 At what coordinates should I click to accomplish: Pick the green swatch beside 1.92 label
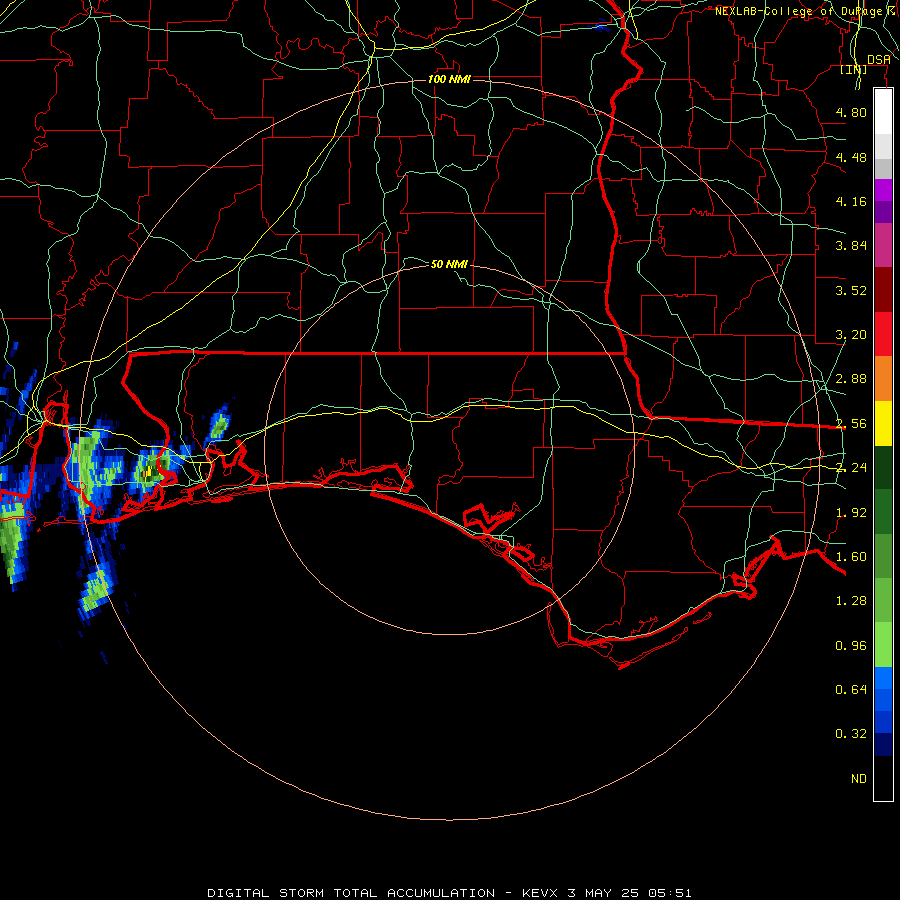pos(883,512)
